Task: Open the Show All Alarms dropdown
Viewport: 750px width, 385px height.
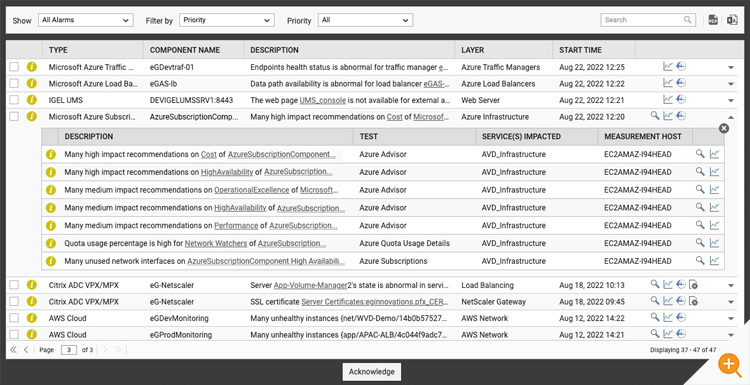Action: 86,20
